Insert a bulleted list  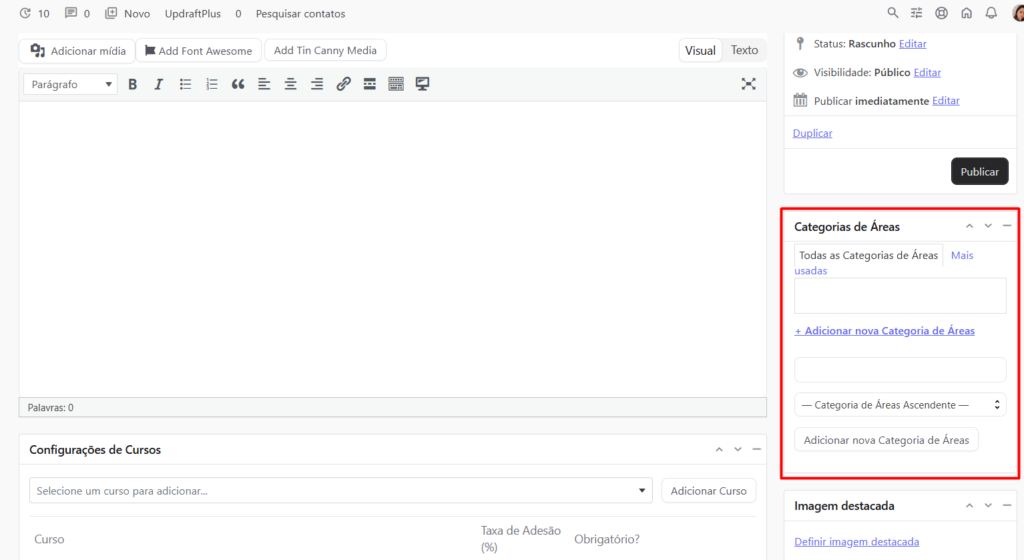(185, 85)
